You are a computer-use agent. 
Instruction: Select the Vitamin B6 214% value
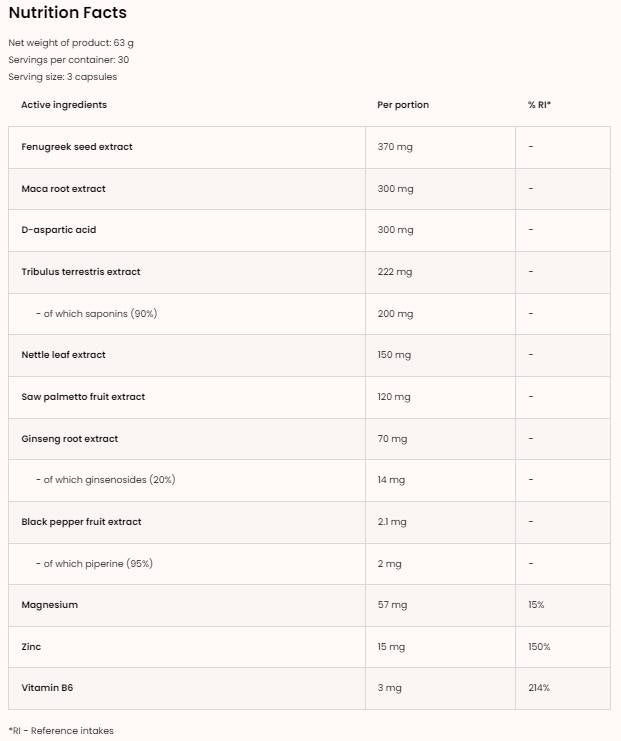539,688
